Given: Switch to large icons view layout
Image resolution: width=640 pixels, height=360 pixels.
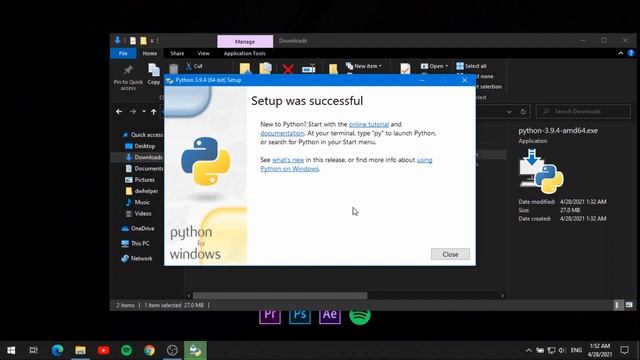Looking at the screenshot, I should point(629,305).
